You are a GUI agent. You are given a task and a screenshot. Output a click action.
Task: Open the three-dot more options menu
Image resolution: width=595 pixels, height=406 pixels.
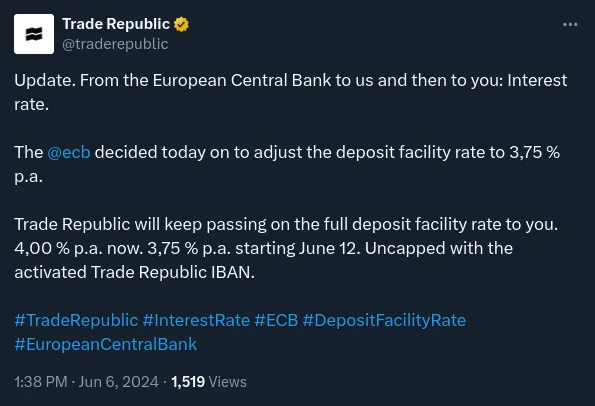[x=570, y=25]
